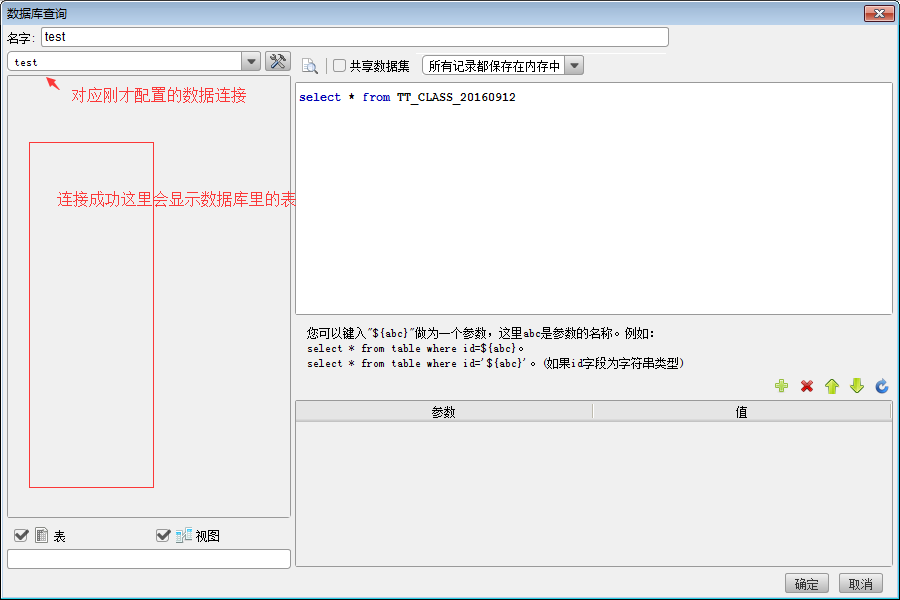Image resolution: width=900 pixels, height=600 pixels.
Task: Uncheck the 表 tables checkbox
Action: [x=21, y=536]
